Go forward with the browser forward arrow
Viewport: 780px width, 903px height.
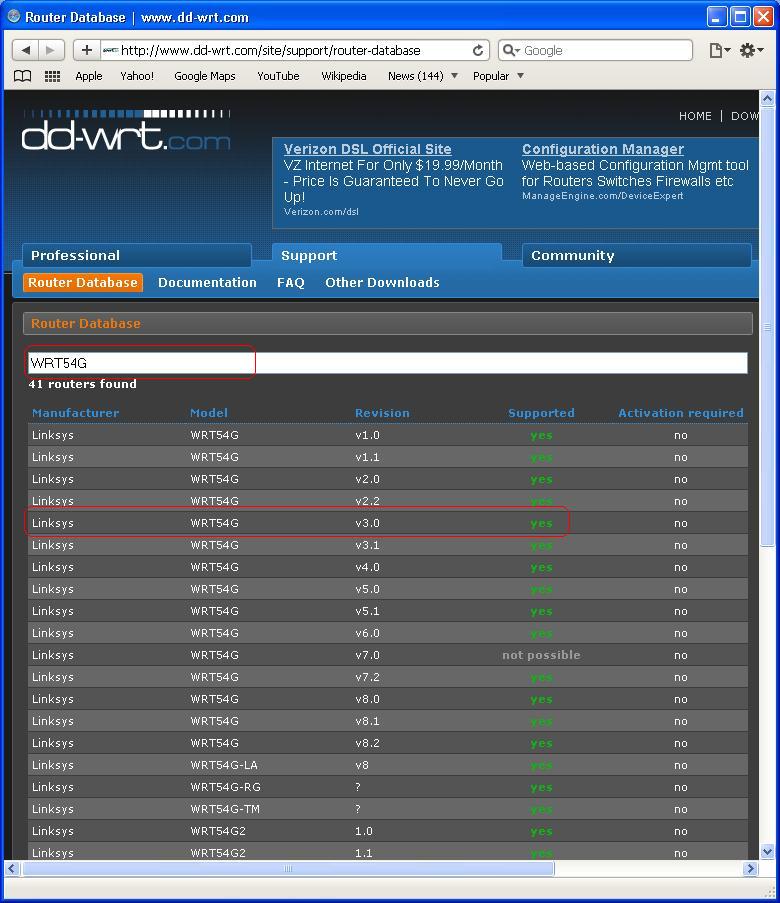coord(51,50)
